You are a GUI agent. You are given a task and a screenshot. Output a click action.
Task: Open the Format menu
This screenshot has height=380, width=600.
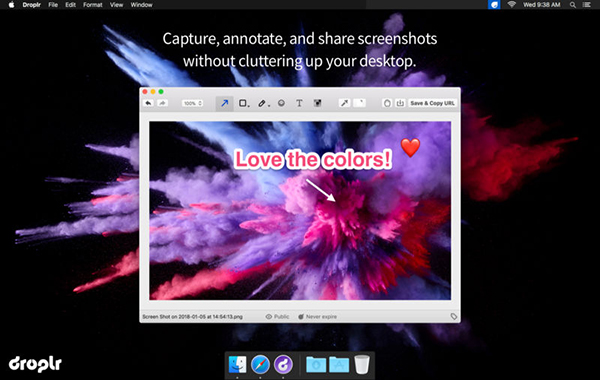(x=93, y=5)
